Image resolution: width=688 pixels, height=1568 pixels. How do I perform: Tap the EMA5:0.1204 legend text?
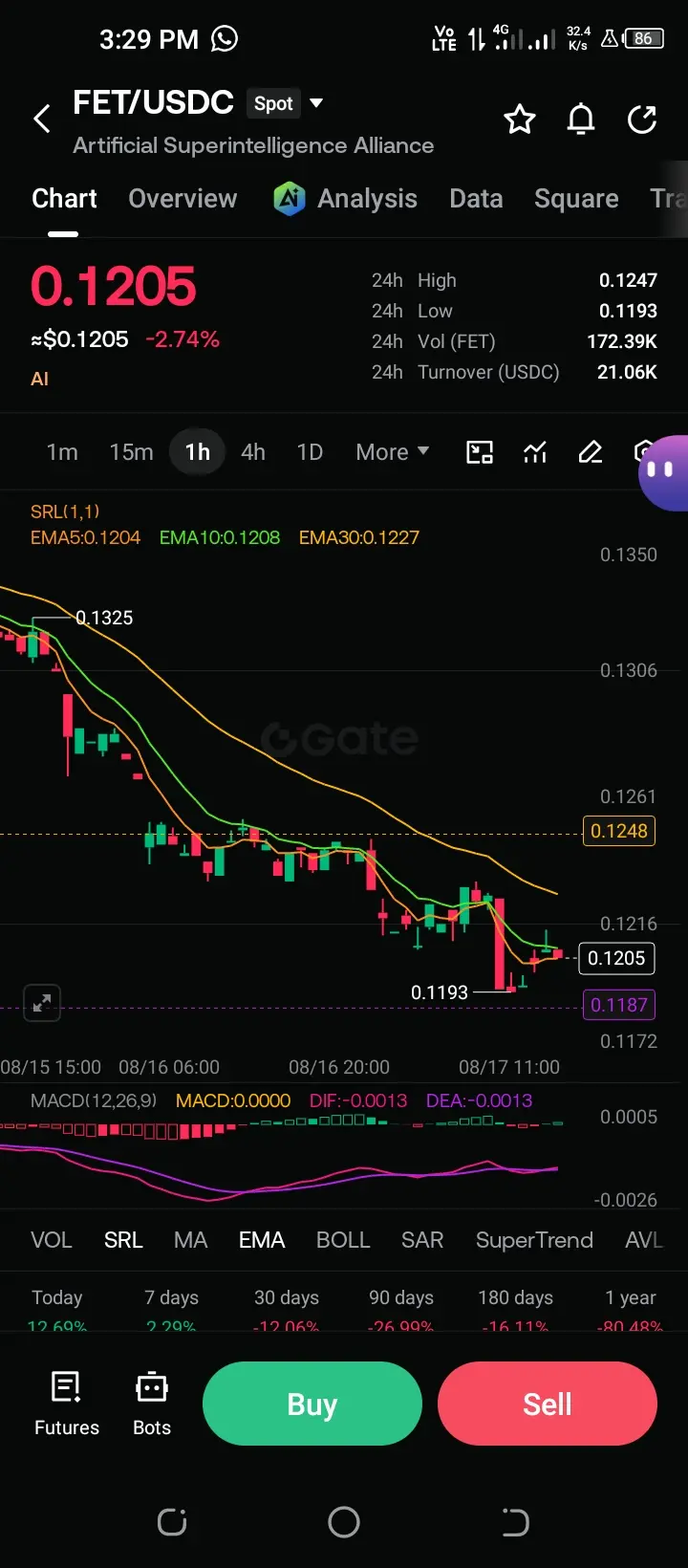point(85,537)
